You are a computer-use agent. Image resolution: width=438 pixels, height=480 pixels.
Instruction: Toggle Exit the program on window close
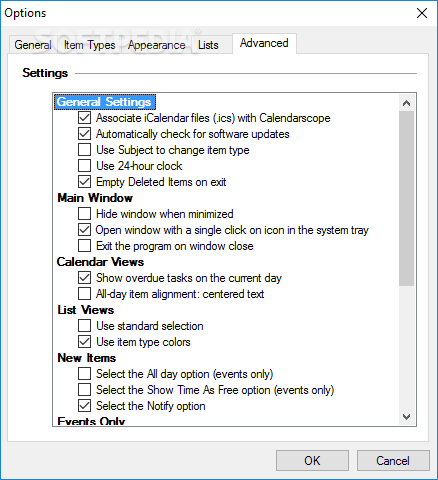[84, 246]
